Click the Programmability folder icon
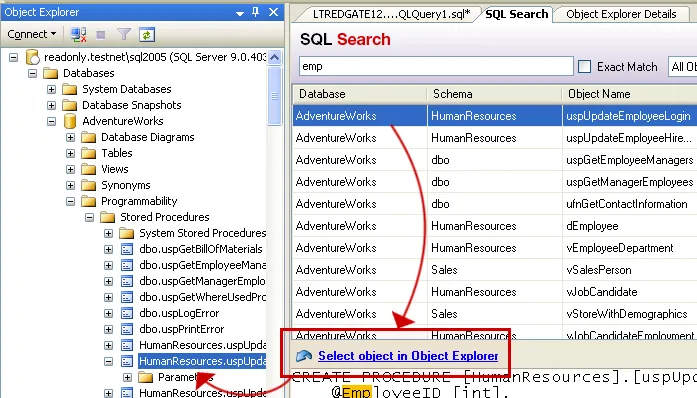The height and width of the screenshot is (398, 697). pyautogui.click(x=88, y=201)
